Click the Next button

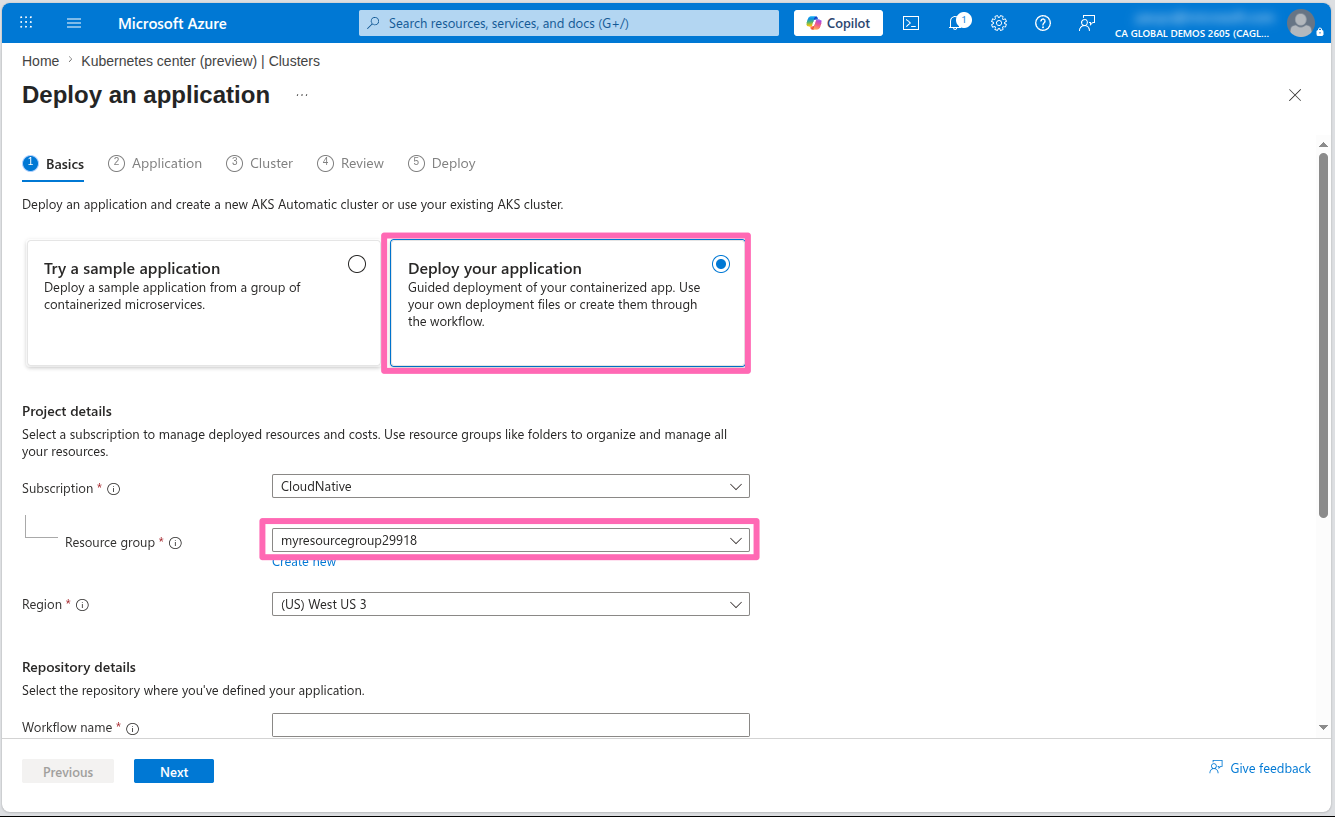coord(174,771)
